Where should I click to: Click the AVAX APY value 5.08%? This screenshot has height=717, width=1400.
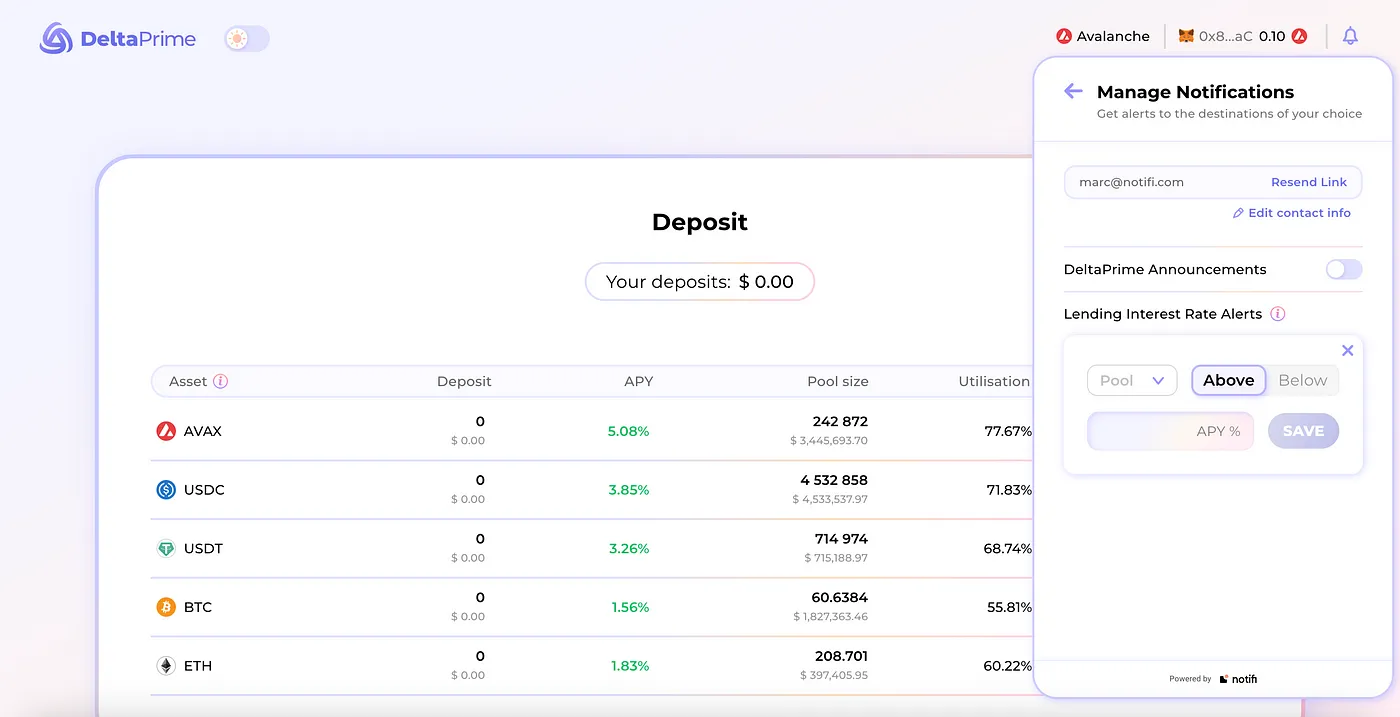pos(628,431)
